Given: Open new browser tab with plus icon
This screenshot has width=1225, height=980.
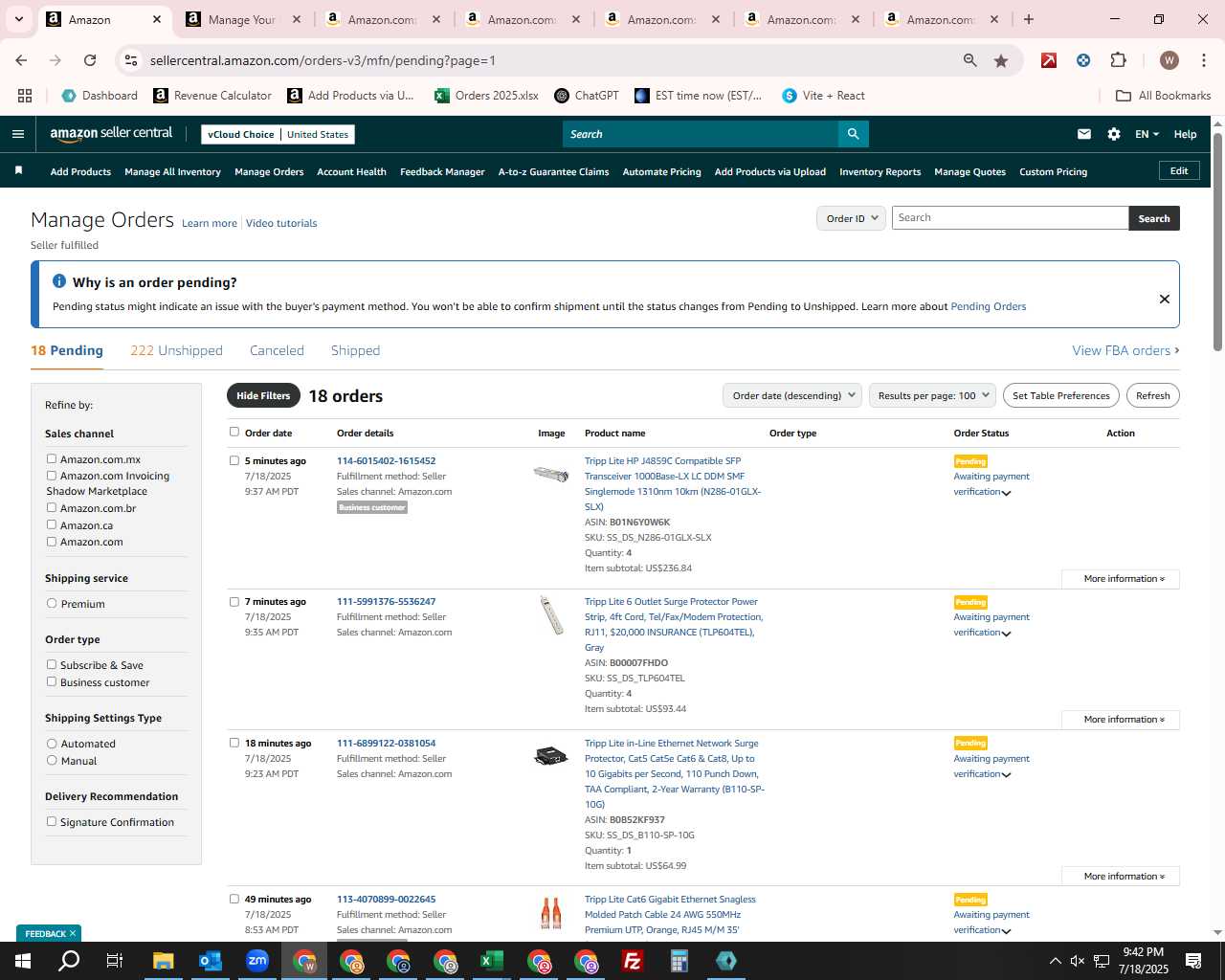Looking at the screenshot, I should [x=1029, y=19].
